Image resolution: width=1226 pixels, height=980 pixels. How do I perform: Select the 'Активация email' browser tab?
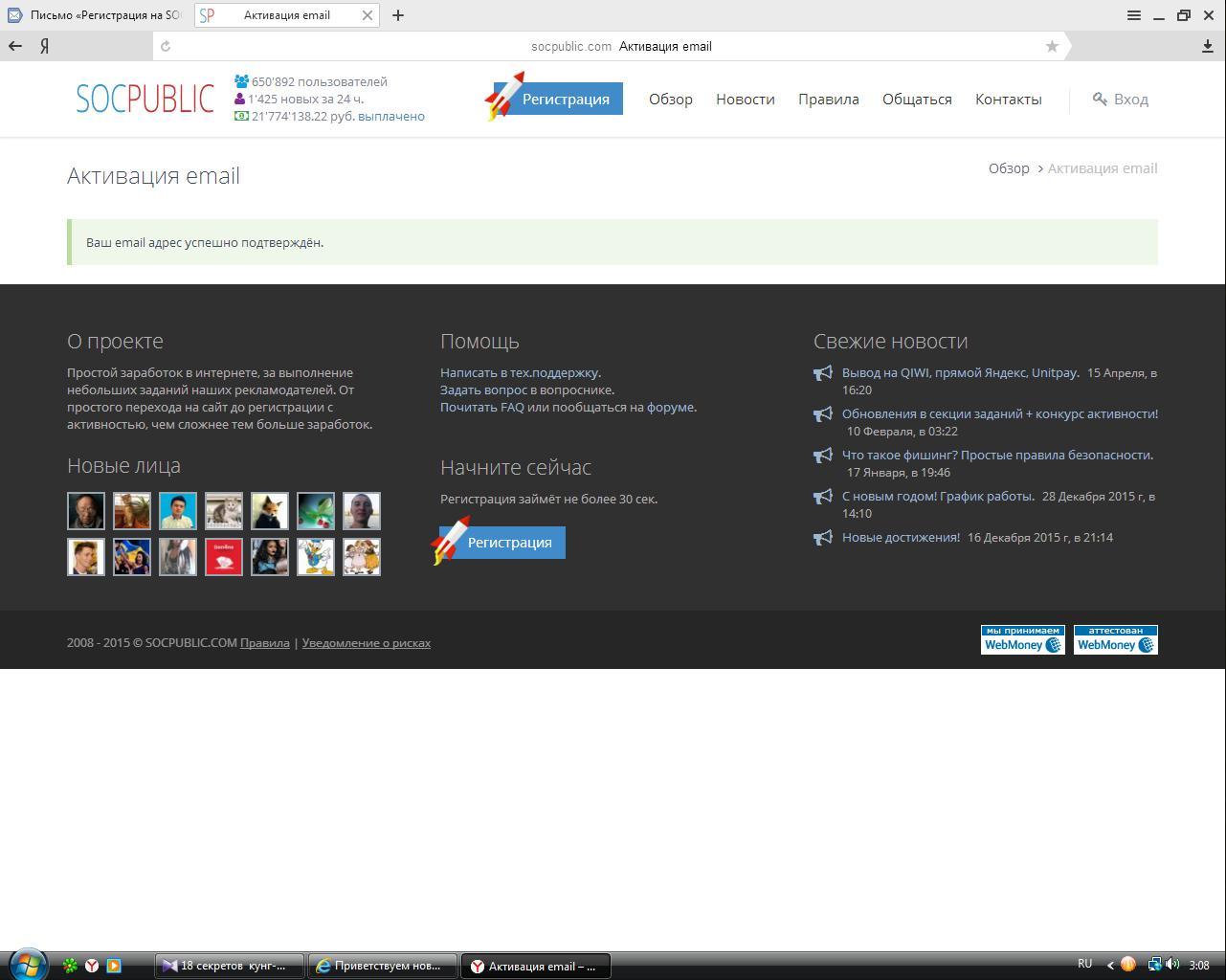pyautogui.click(x=286, y=15)
